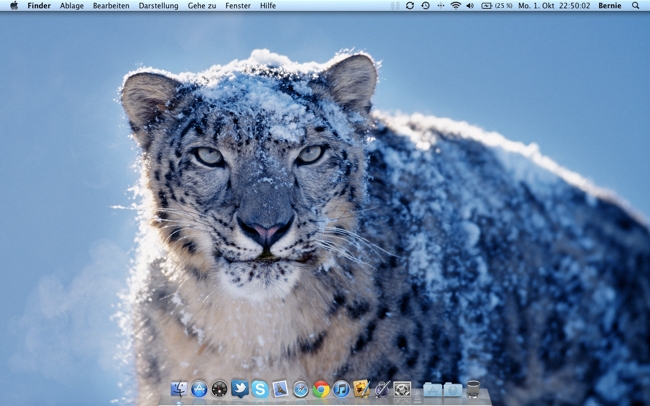This screenshot has width=650, height=406.
Task: Launch the App Store from the Dock
Action: point(199,389)
